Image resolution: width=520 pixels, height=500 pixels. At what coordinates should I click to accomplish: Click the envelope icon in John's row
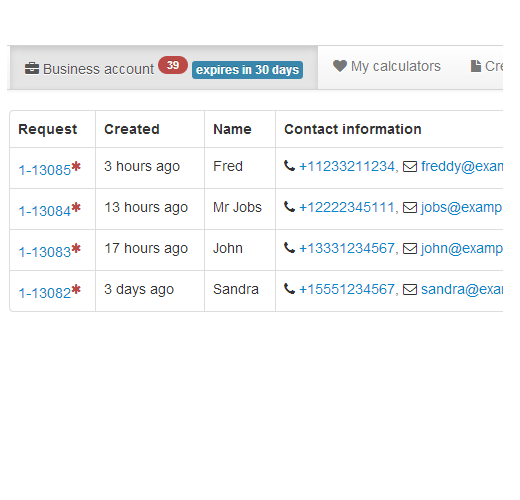[410, 248]
